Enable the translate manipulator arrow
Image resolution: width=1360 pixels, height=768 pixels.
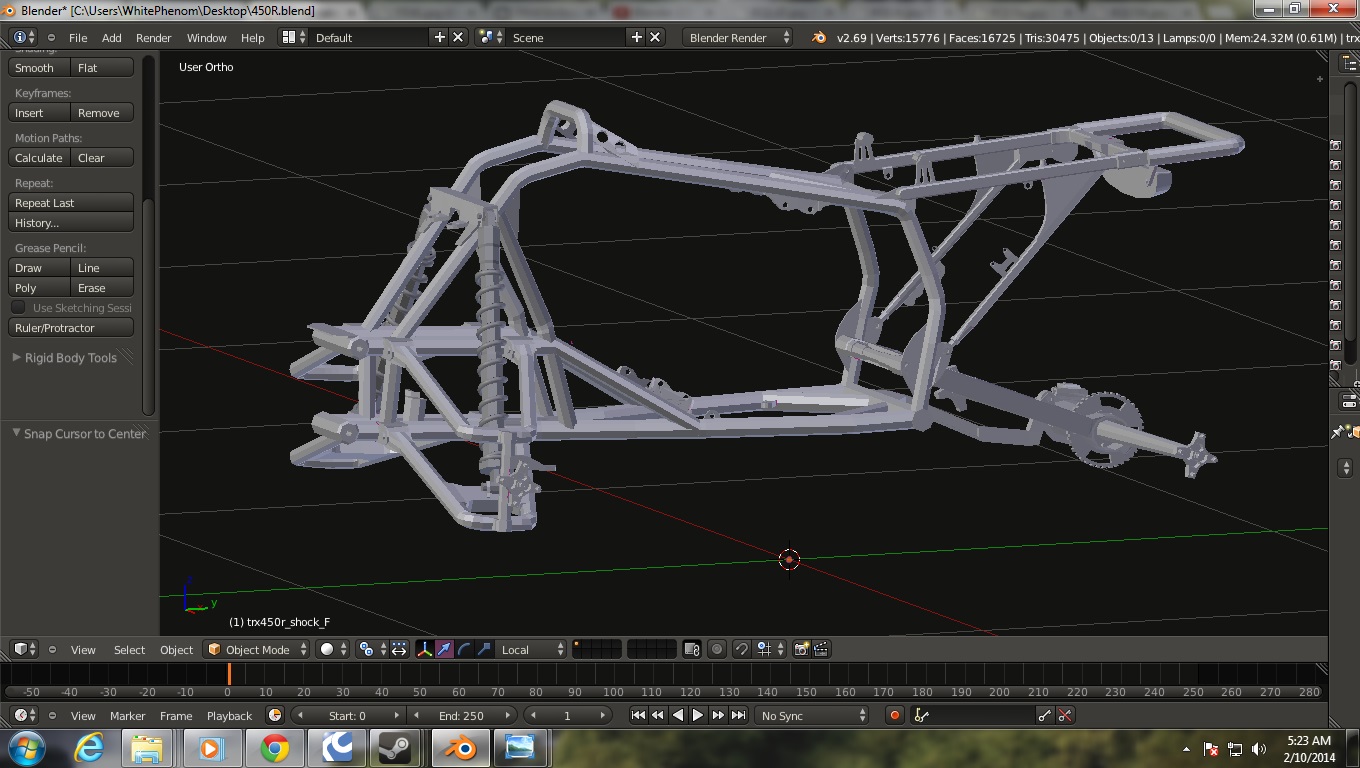[x=445, y=649]
